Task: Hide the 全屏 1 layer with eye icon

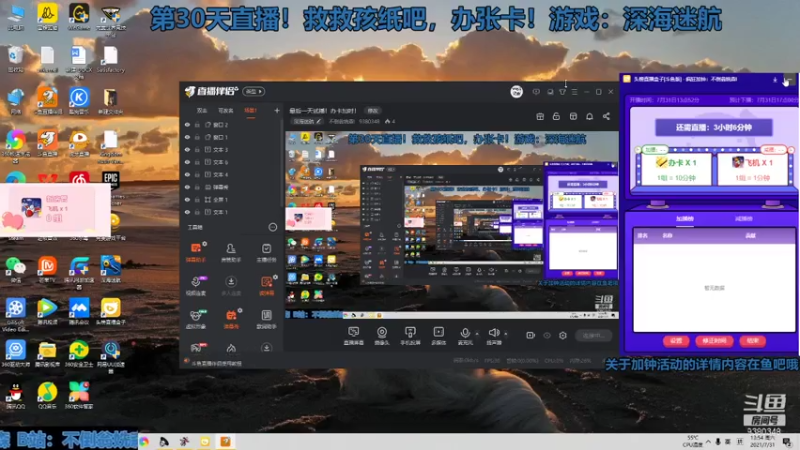Action: 187,199
